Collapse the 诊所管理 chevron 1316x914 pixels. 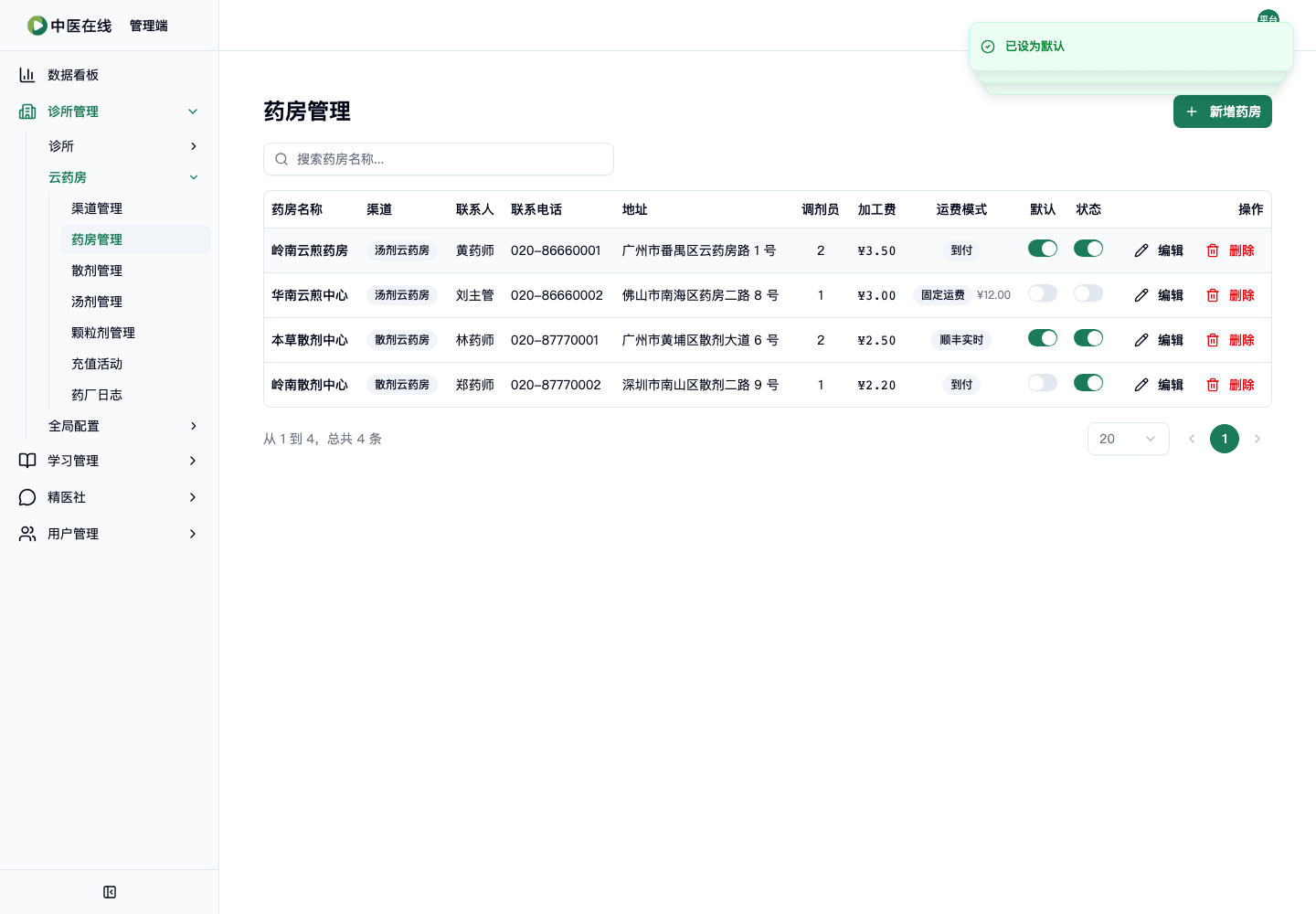click(x=193, y=112)
